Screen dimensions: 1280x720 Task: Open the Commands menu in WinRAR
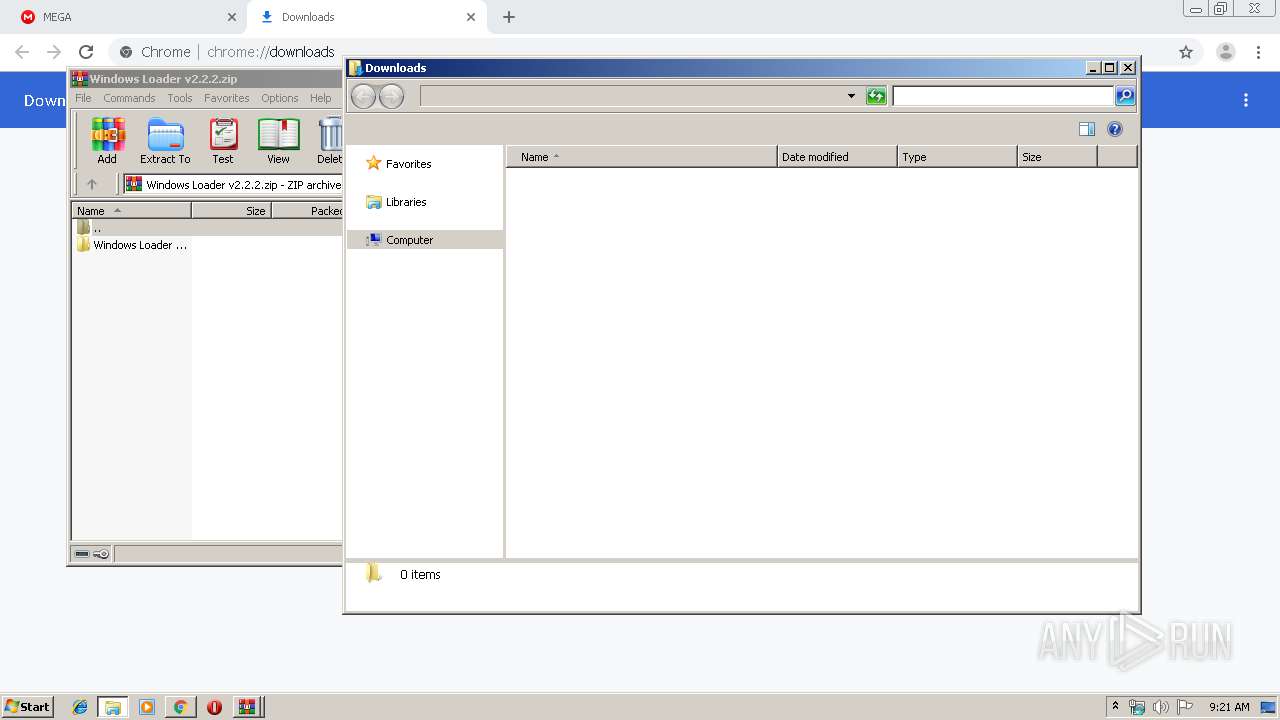pos(129,98)
